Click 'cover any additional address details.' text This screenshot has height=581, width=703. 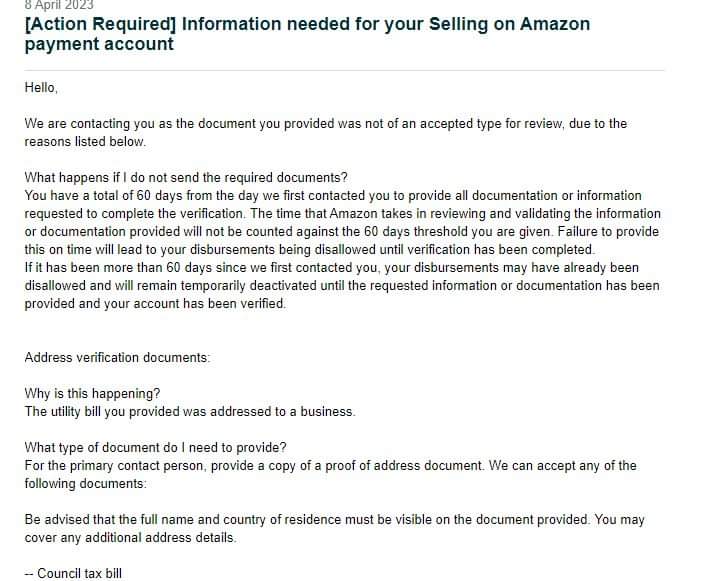coord(130,538)
